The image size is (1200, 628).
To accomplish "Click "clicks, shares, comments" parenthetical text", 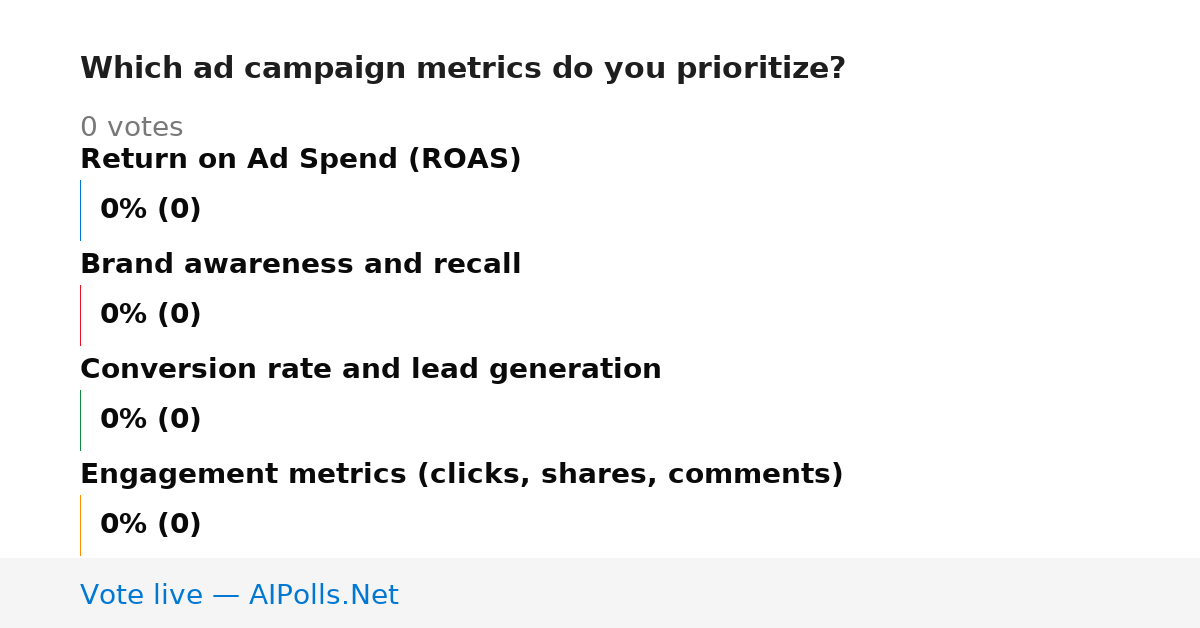I will tap(630, 474).
